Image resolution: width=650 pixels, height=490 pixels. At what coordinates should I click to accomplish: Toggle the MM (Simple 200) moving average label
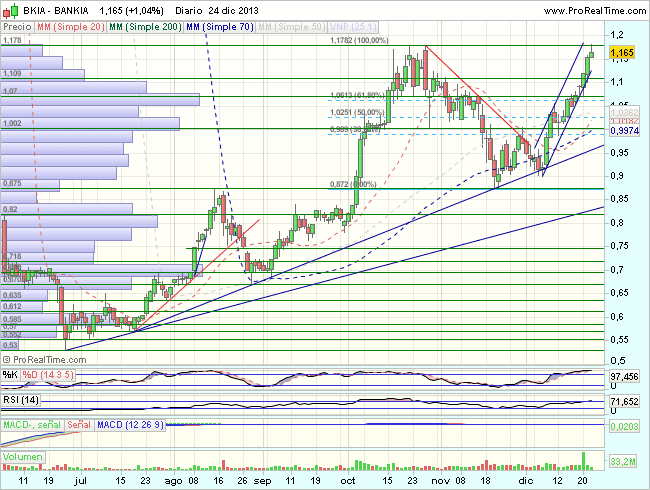pyautogui.click(x=145, y=27)
